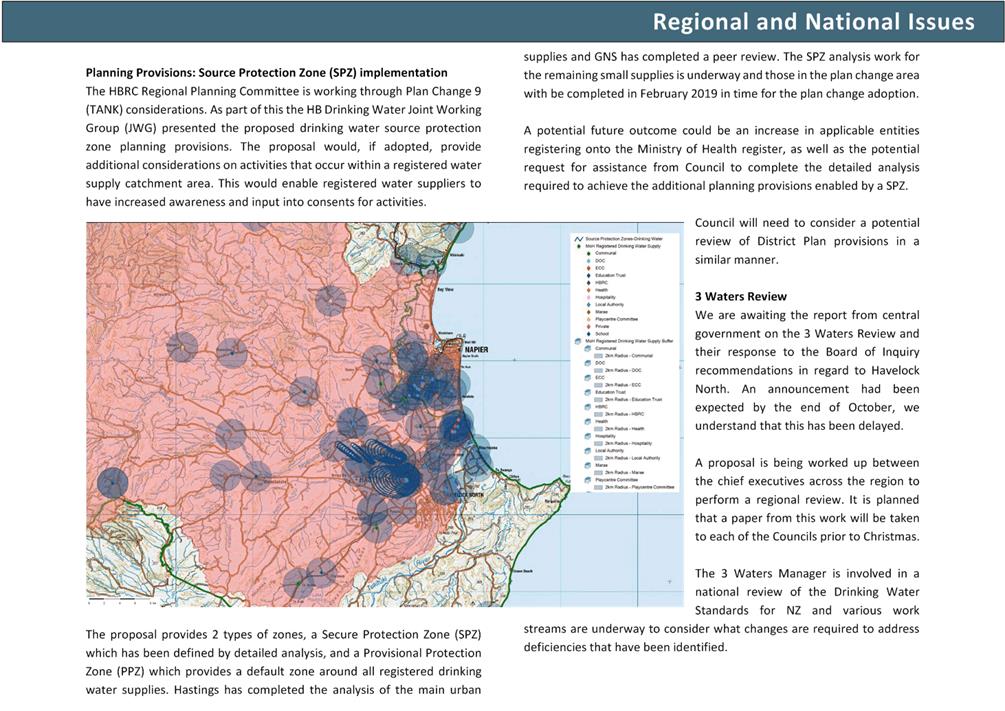Click the Playcentre Committee buffer layer icon

point(588,480)
